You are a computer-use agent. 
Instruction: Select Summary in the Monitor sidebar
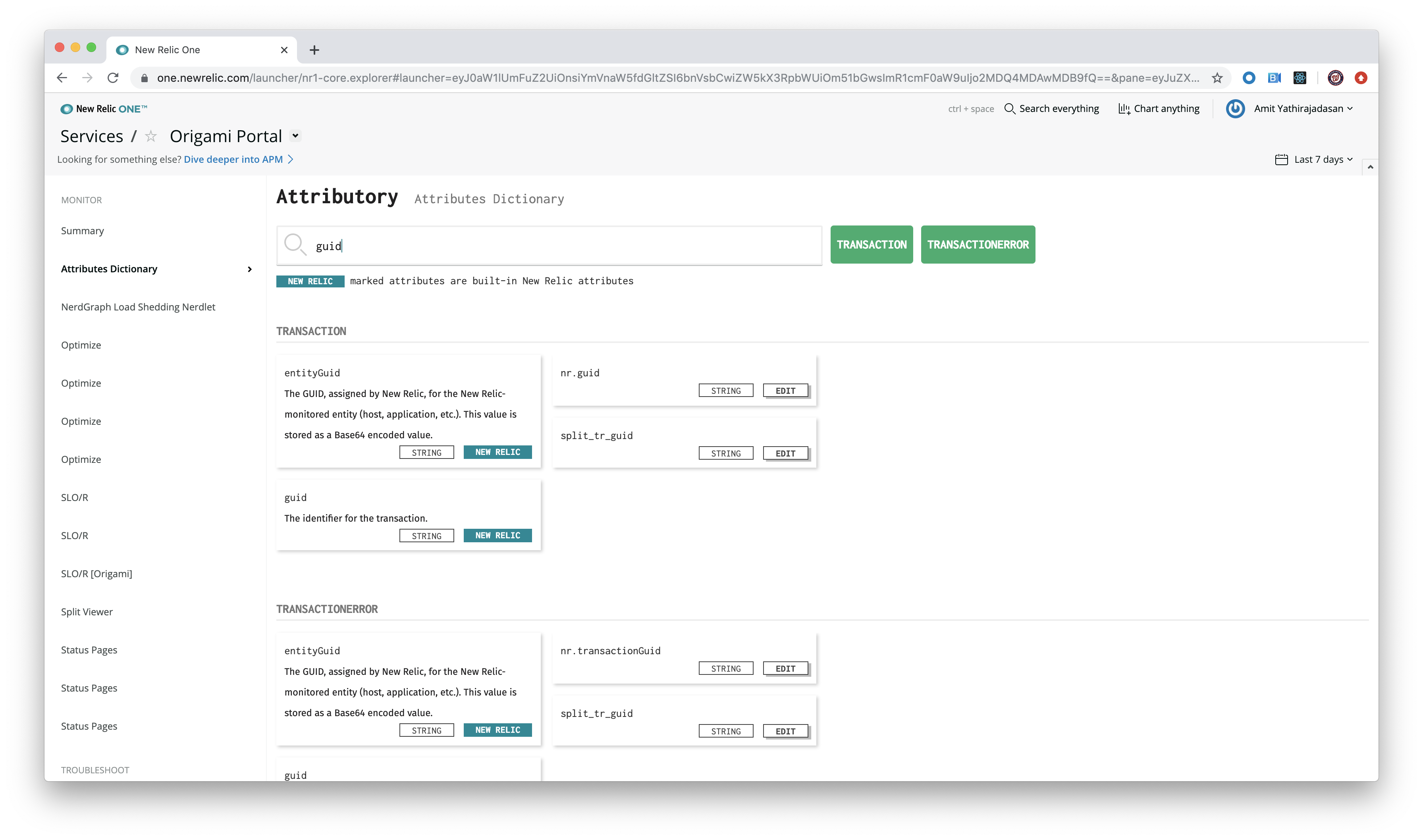pyautogui.click(x=83, y=231)
